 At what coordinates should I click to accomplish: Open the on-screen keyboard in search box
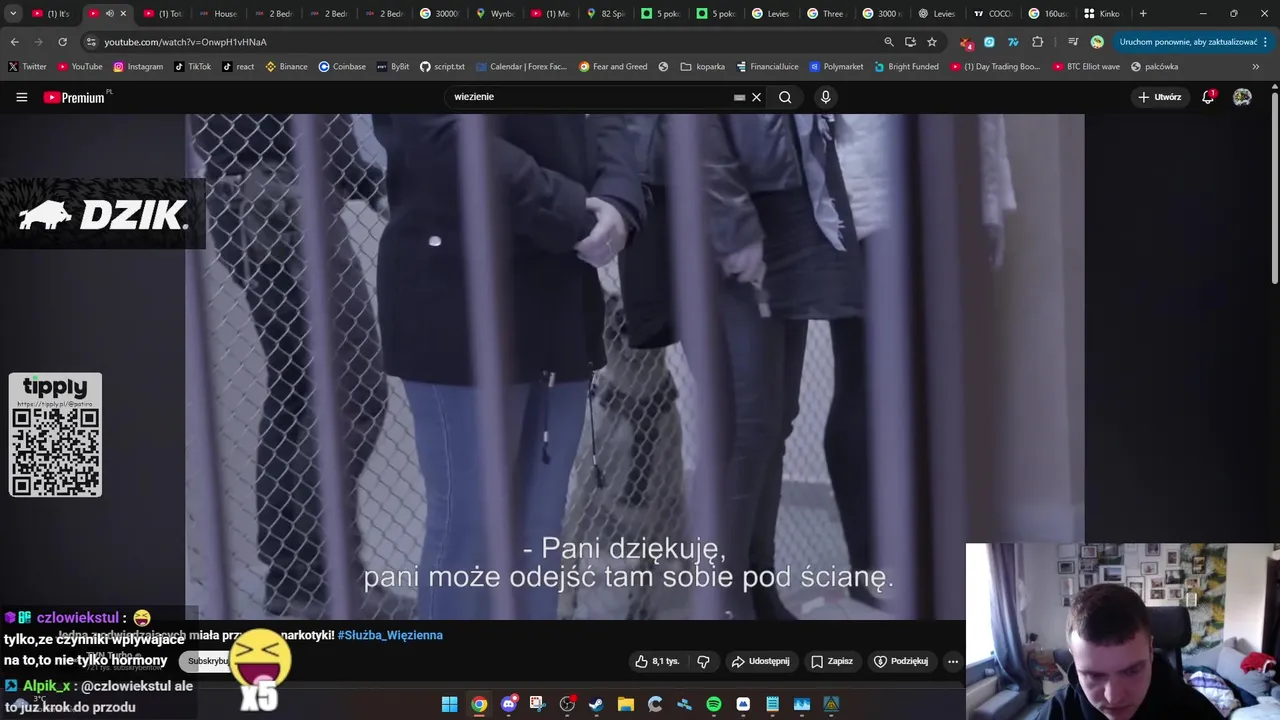(x=739, y=97)
